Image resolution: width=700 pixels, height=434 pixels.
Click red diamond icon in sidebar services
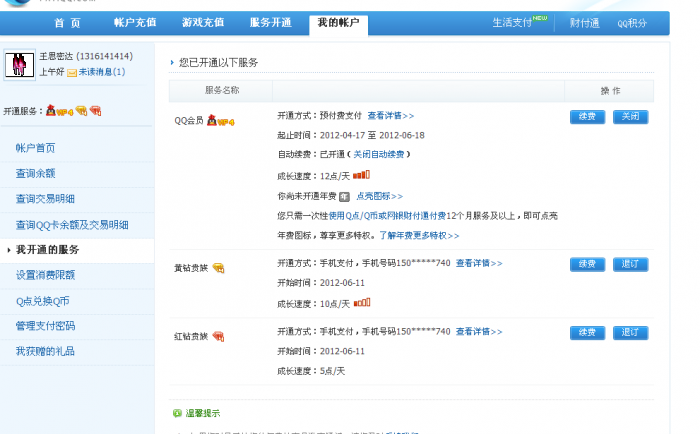[96, 111]
